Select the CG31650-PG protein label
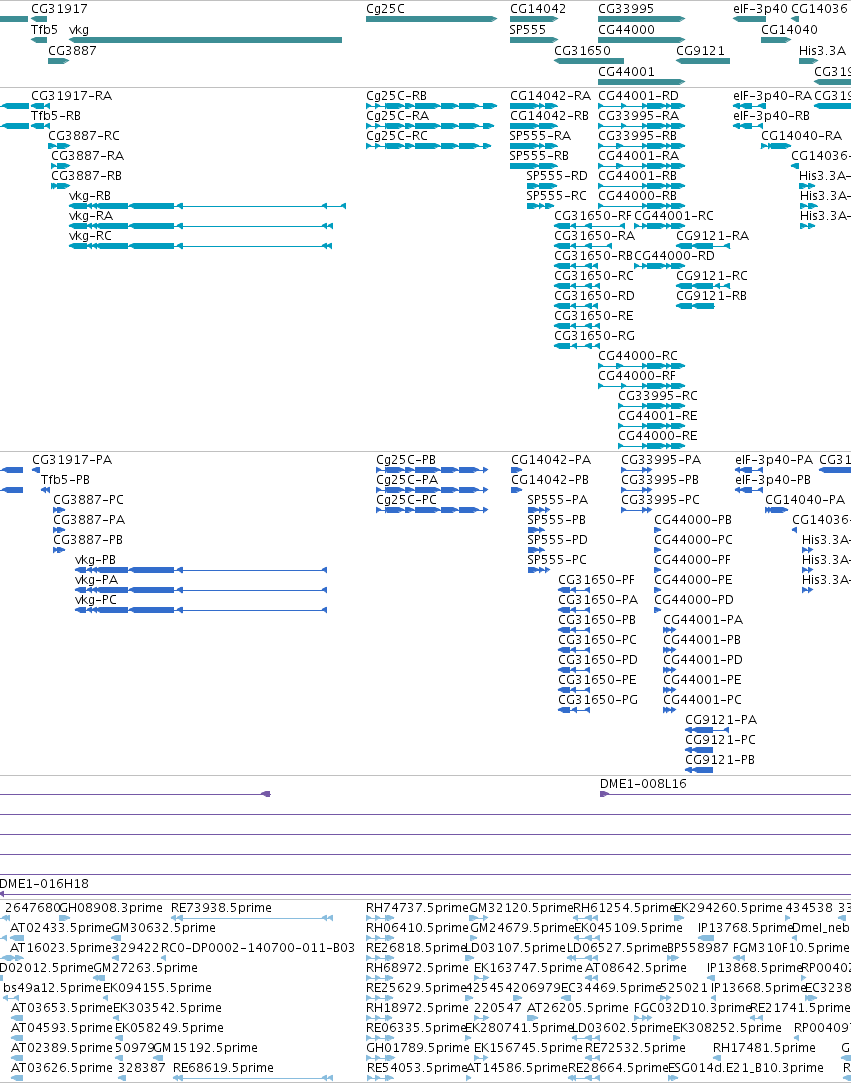The width and height of the screenshot is (851, 1083). 598,700
